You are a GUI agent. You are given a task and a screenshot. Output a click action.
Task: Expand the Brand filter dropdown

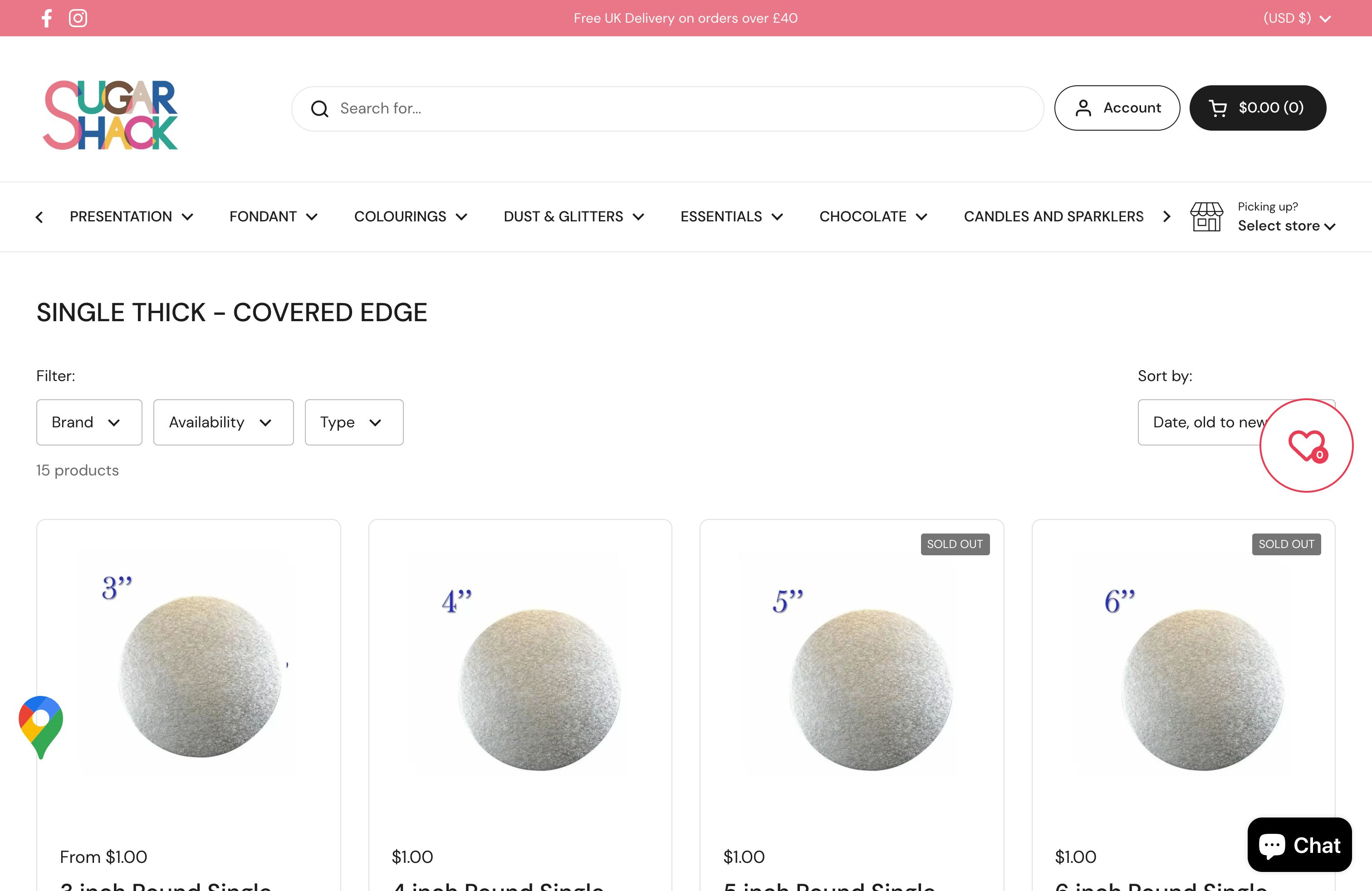88,421
